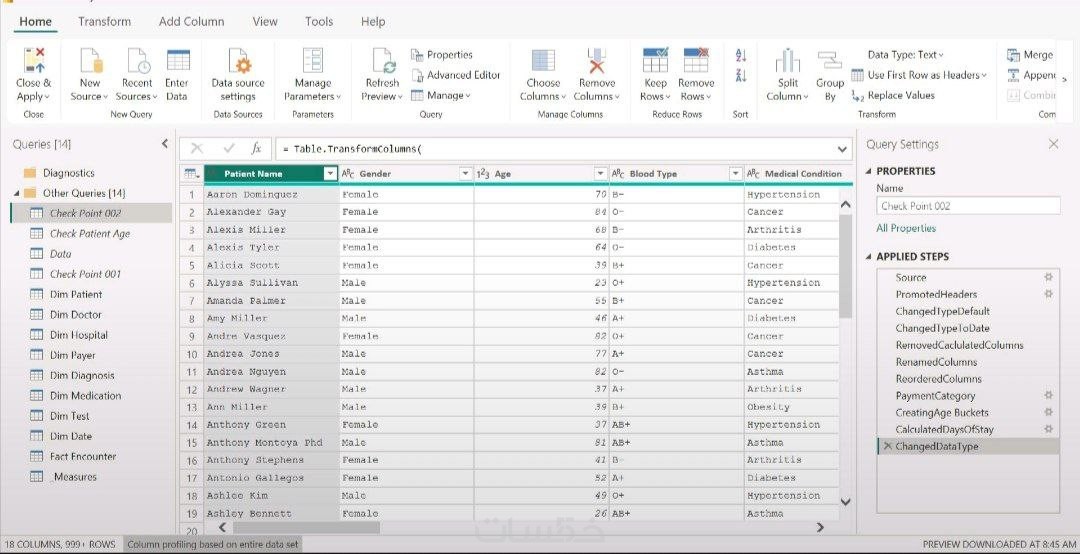Viewport: 1080px width, 554px height.
Task: Open the Gender column filter dropdown
Action: click(466, 174)
